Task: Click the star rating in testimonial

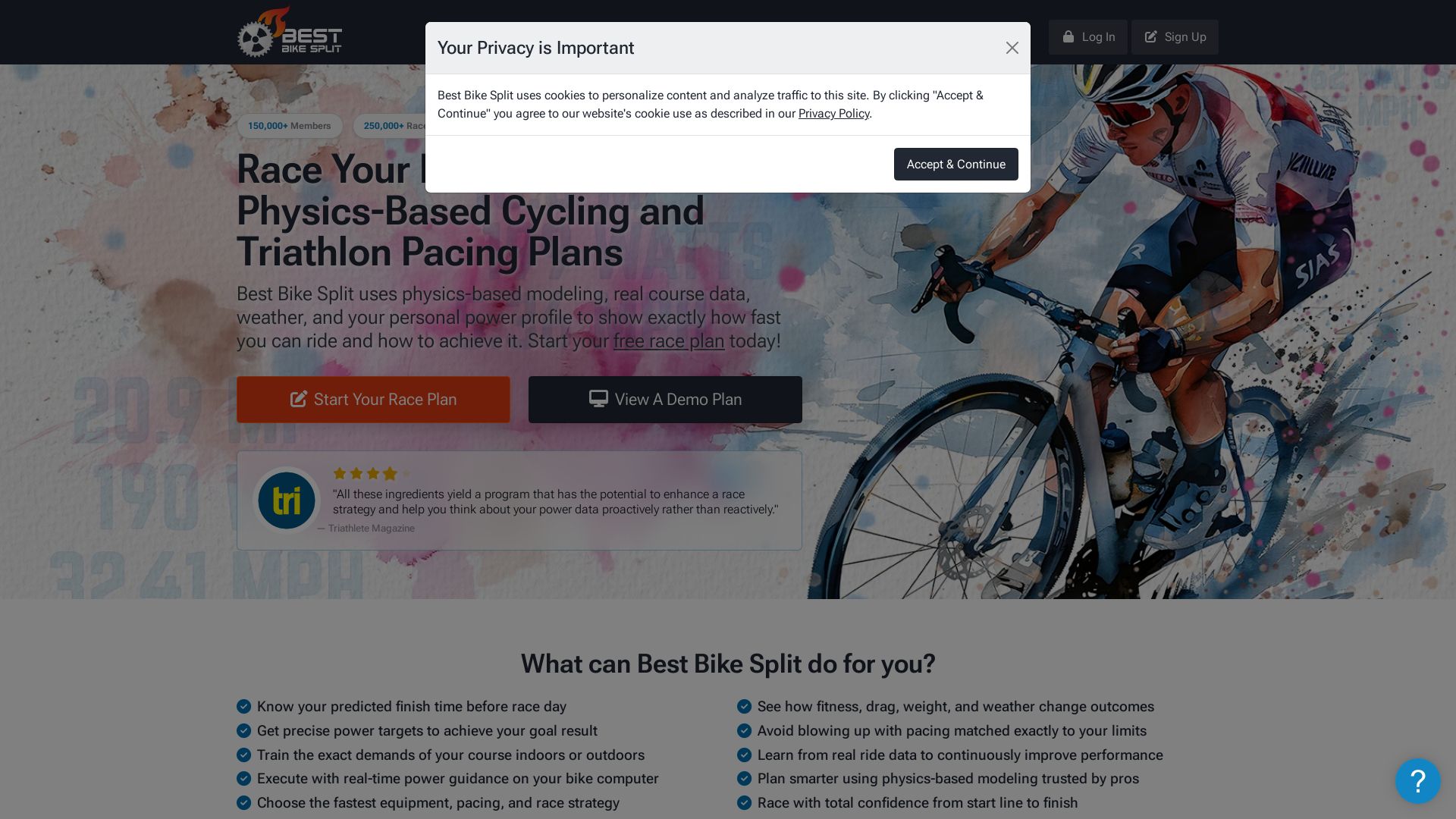Action: [x=372, y=473]
